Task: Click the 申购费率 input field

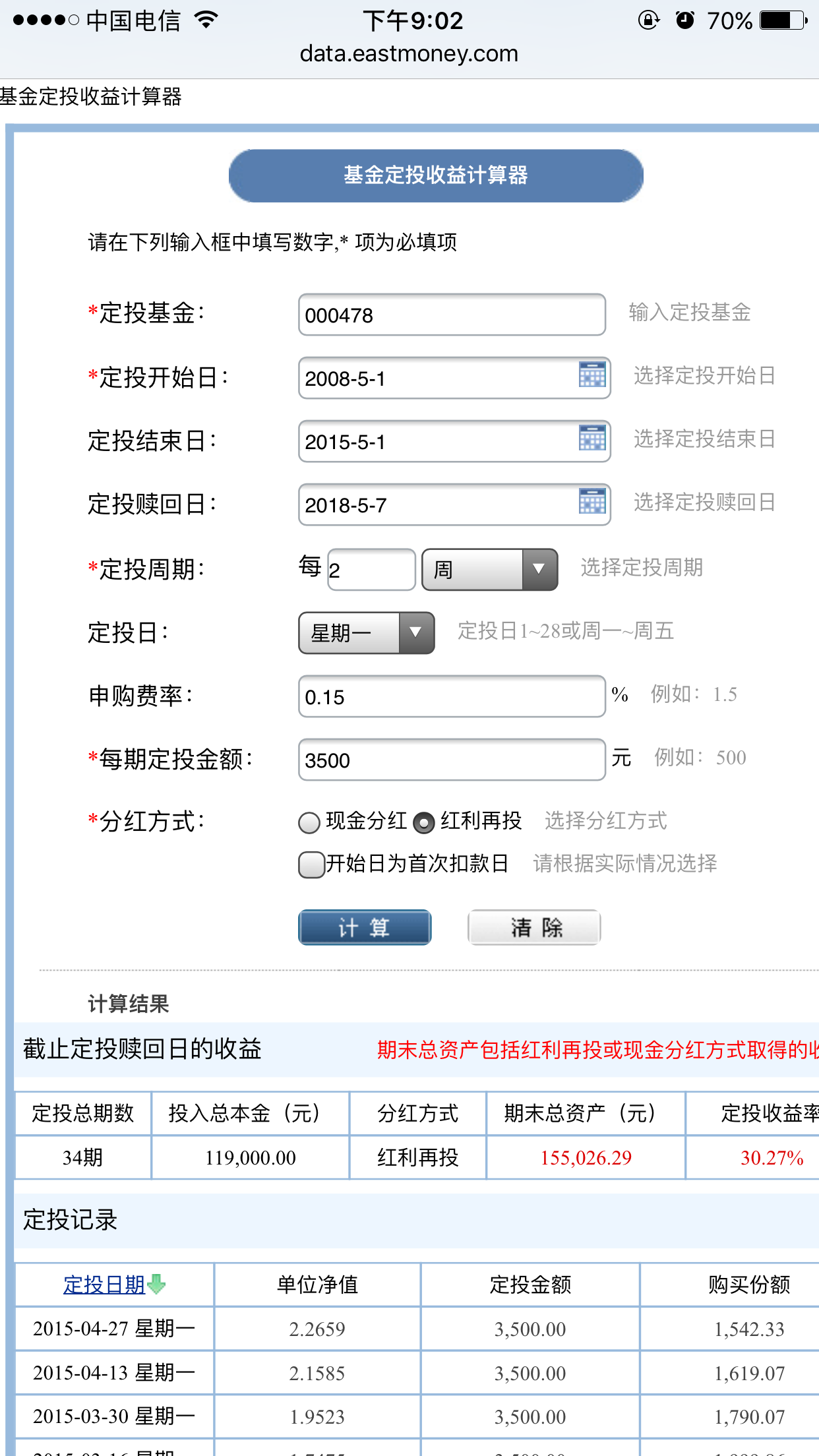Action: (x=451, y=696)
